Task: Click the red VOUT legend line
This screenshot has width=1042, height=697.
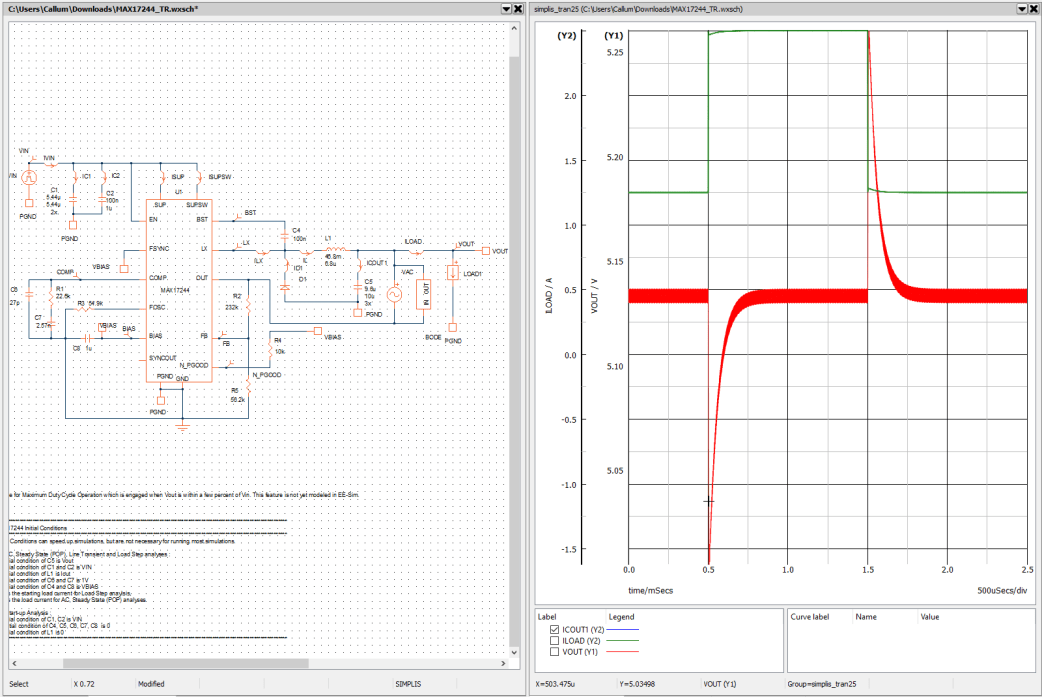Action: 623,652
